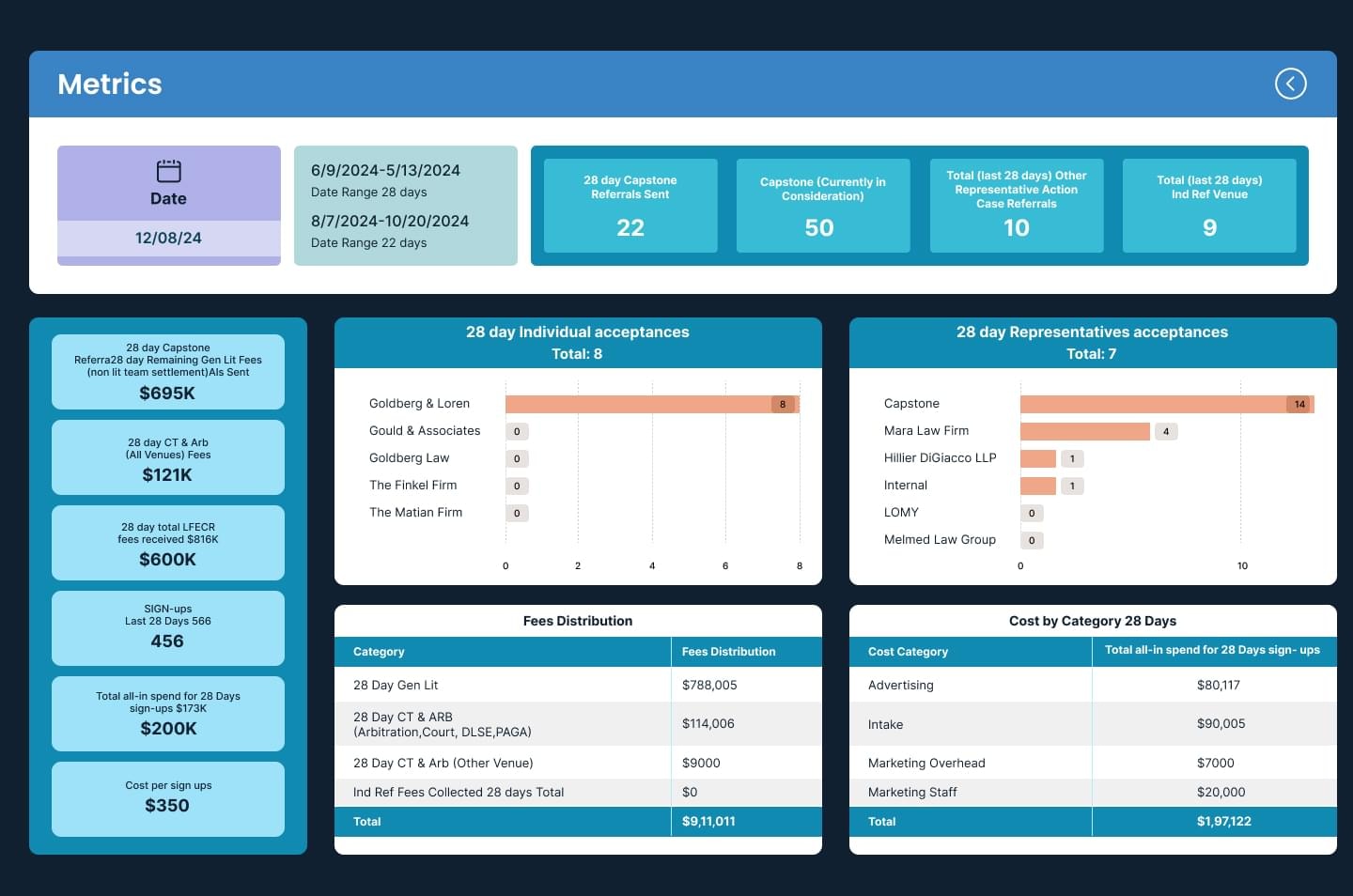1353x896 pixels.
Task: Click the Mara Law Firm bar
Action: click(x=1085, y=431)
